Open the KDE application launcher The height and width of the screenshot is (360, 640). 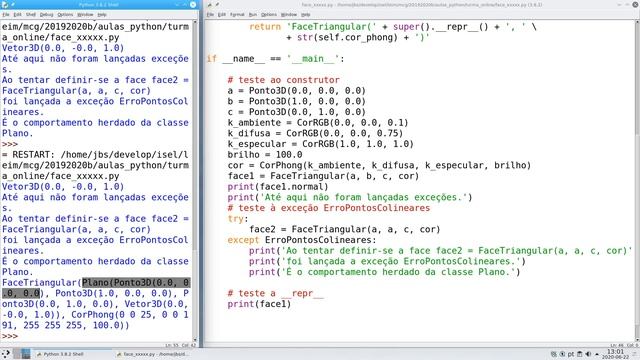[x=6, y=353]
